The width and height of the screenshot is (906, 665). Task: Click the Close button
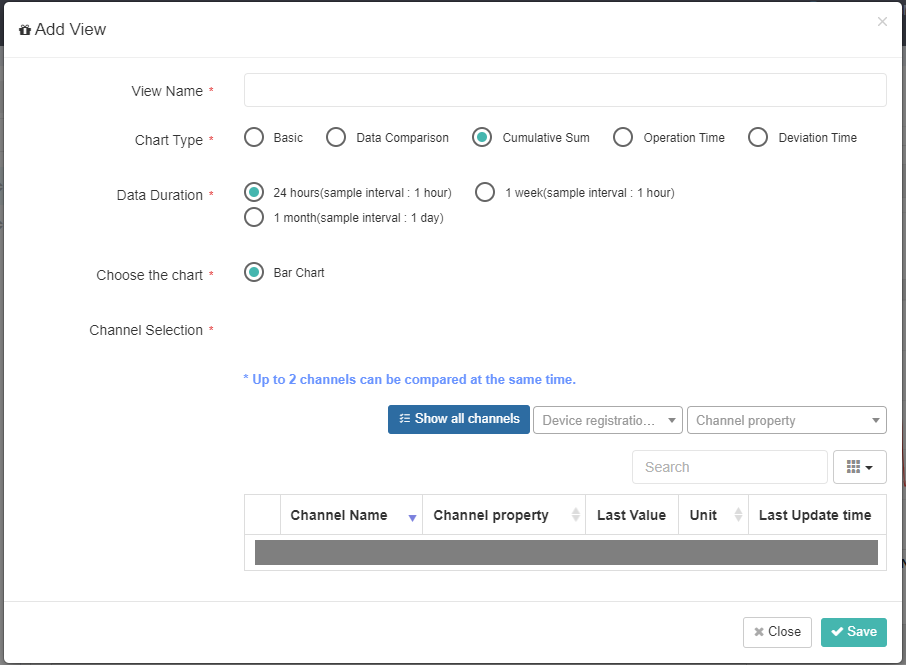click(x=777, y=632)
